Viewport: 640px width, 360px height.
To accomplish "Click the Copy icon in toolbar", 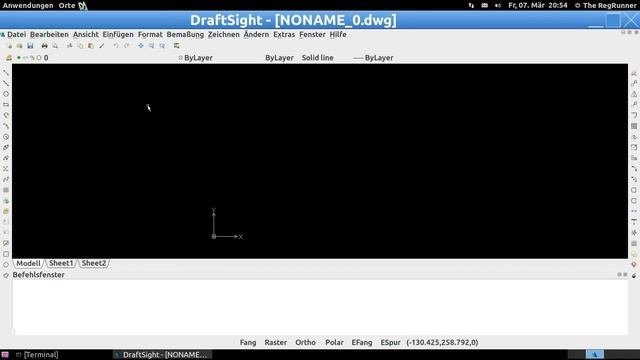I will [x=80, y=46].
